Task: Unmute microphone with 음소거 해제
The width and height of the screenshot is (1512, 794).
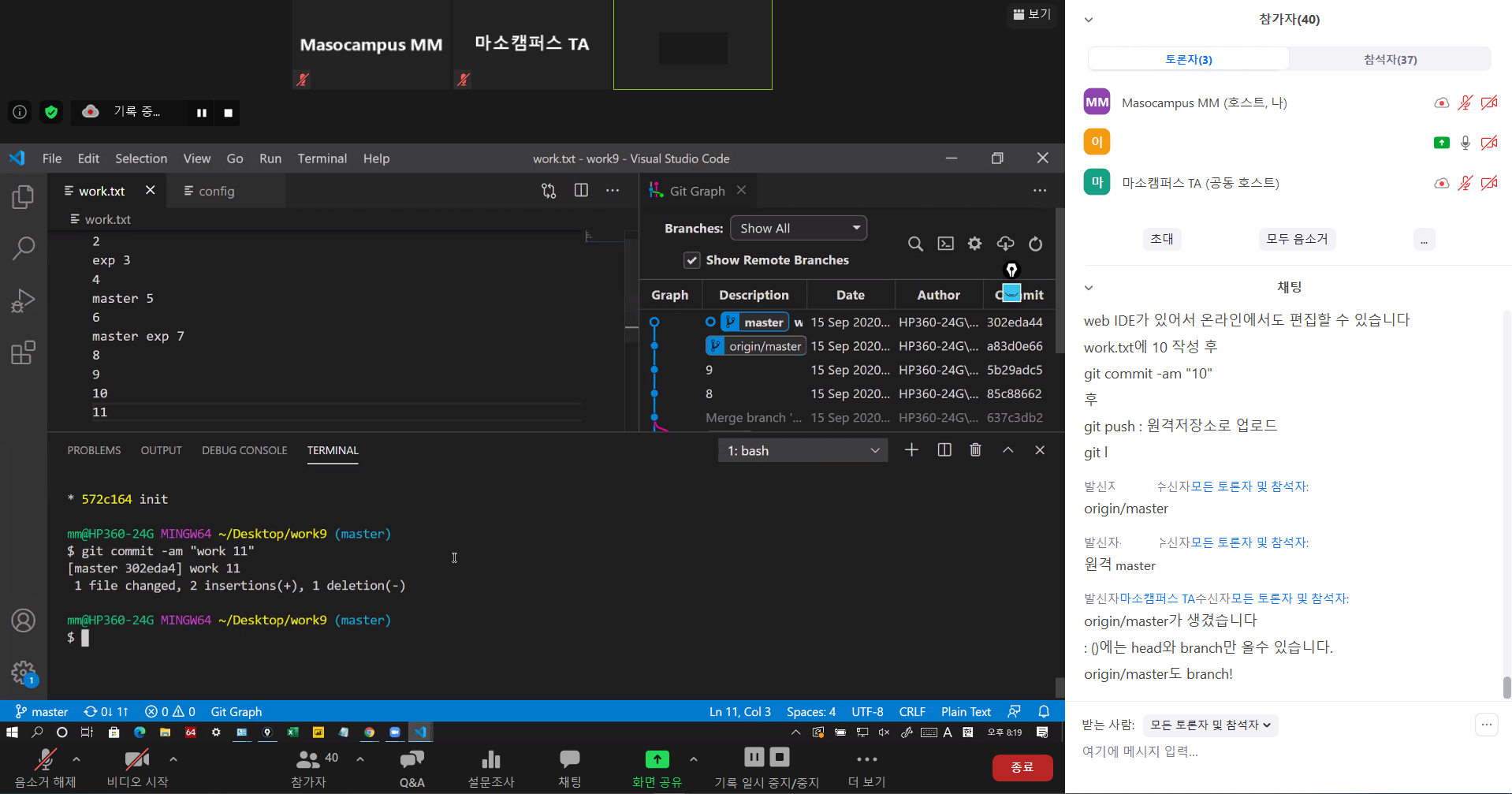Action: coord(45,767)
